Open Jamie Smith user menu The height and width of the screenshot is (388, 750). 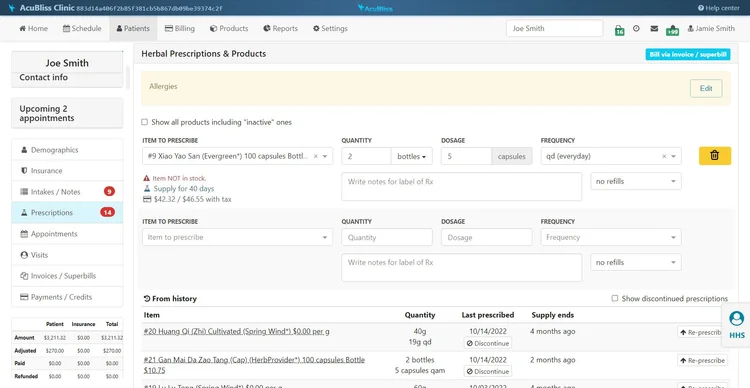[711, 28]
